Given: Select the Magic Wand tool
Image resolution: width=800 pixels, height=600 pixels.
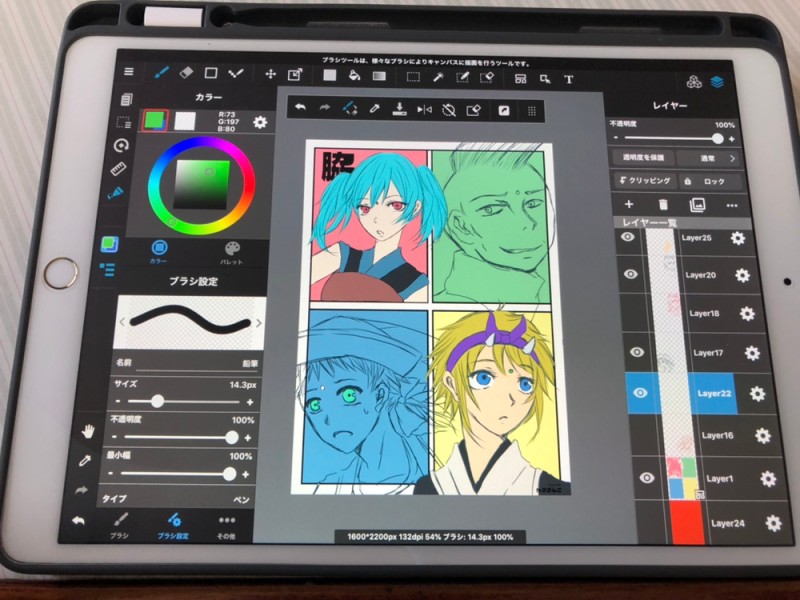Looking at the screenshot, I should pos(438,77).
